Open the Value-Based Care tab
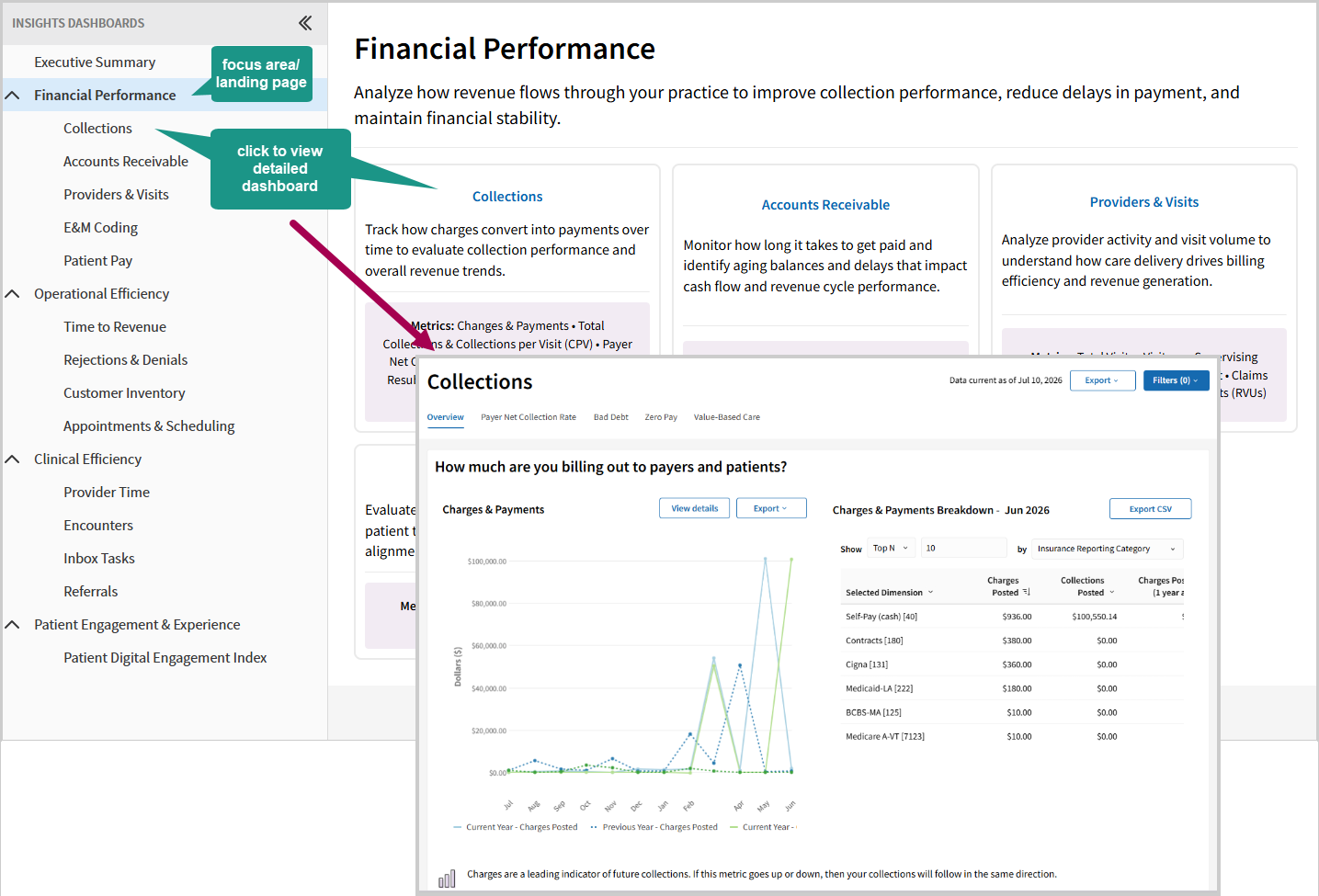 click(x=727, y=417)
